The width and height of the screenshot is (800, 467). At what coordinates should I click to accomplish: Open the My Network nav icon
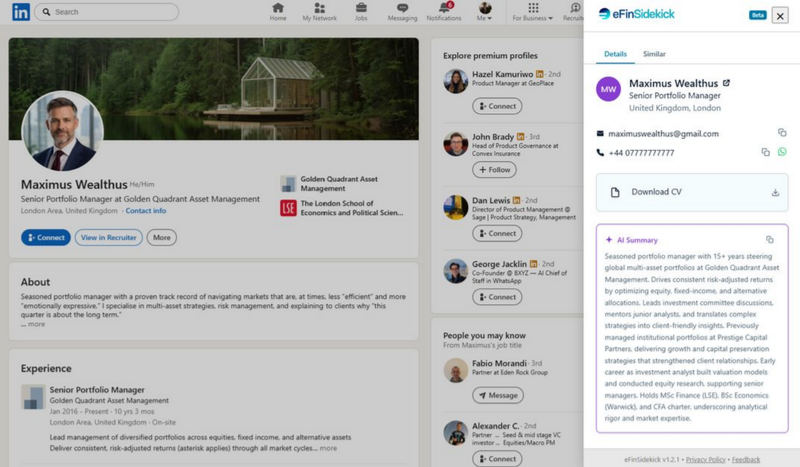[x=319, y=12]
